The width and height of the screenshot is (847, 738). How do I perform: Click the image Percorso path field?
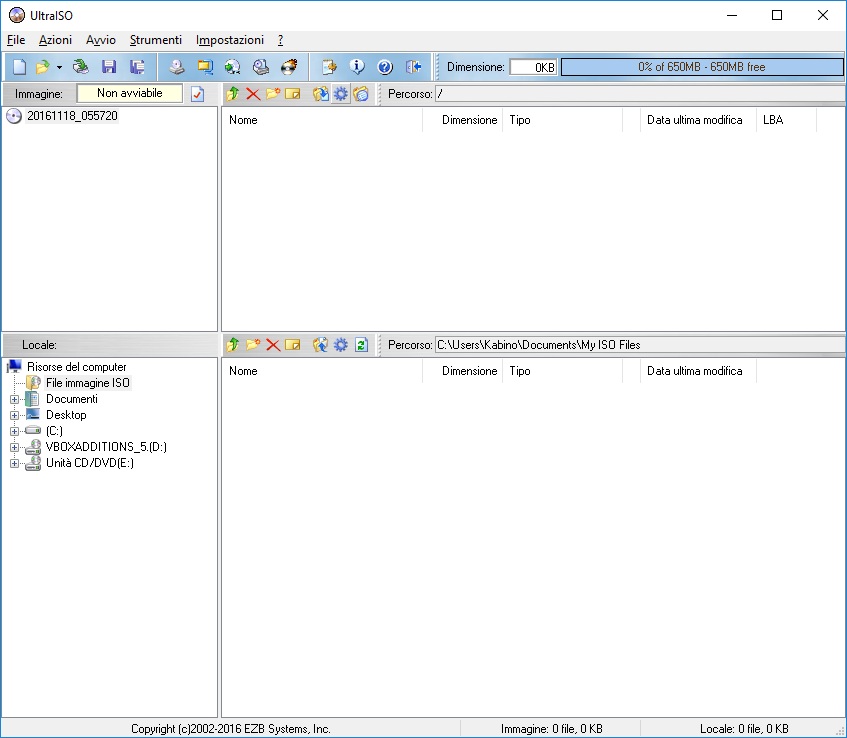[640, 94]
